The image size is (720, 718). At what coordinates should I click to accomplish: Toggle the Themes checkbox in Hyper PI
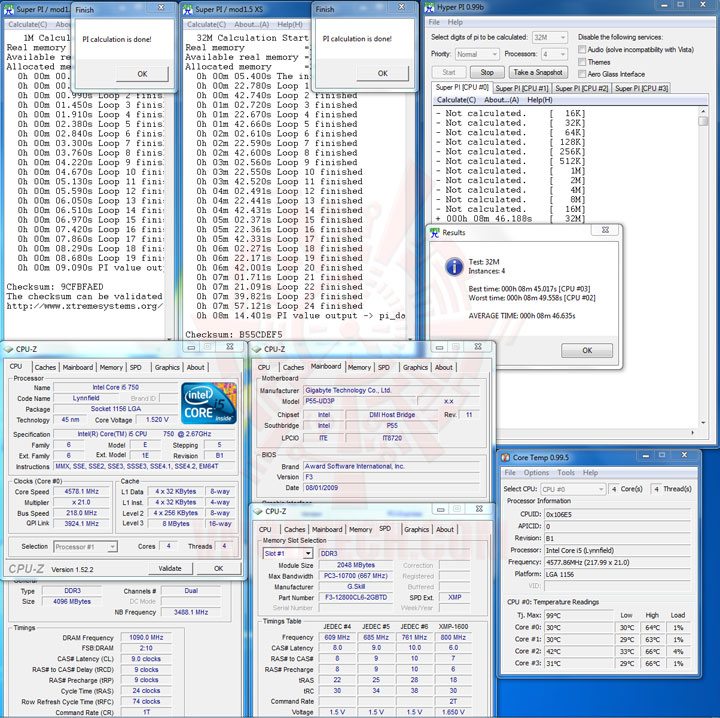[x=582, y=62]
